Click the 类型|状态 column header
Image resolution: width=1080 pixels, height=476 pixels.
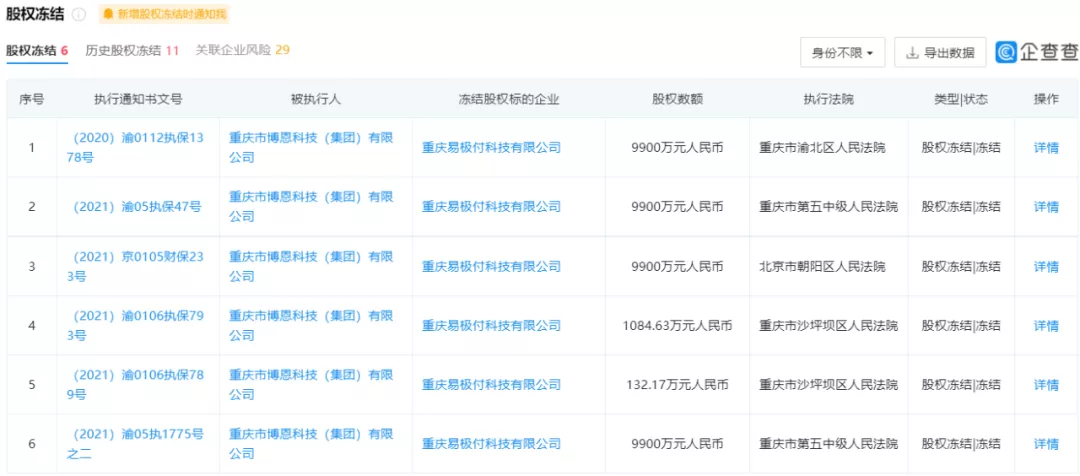(x=961, y=99)
